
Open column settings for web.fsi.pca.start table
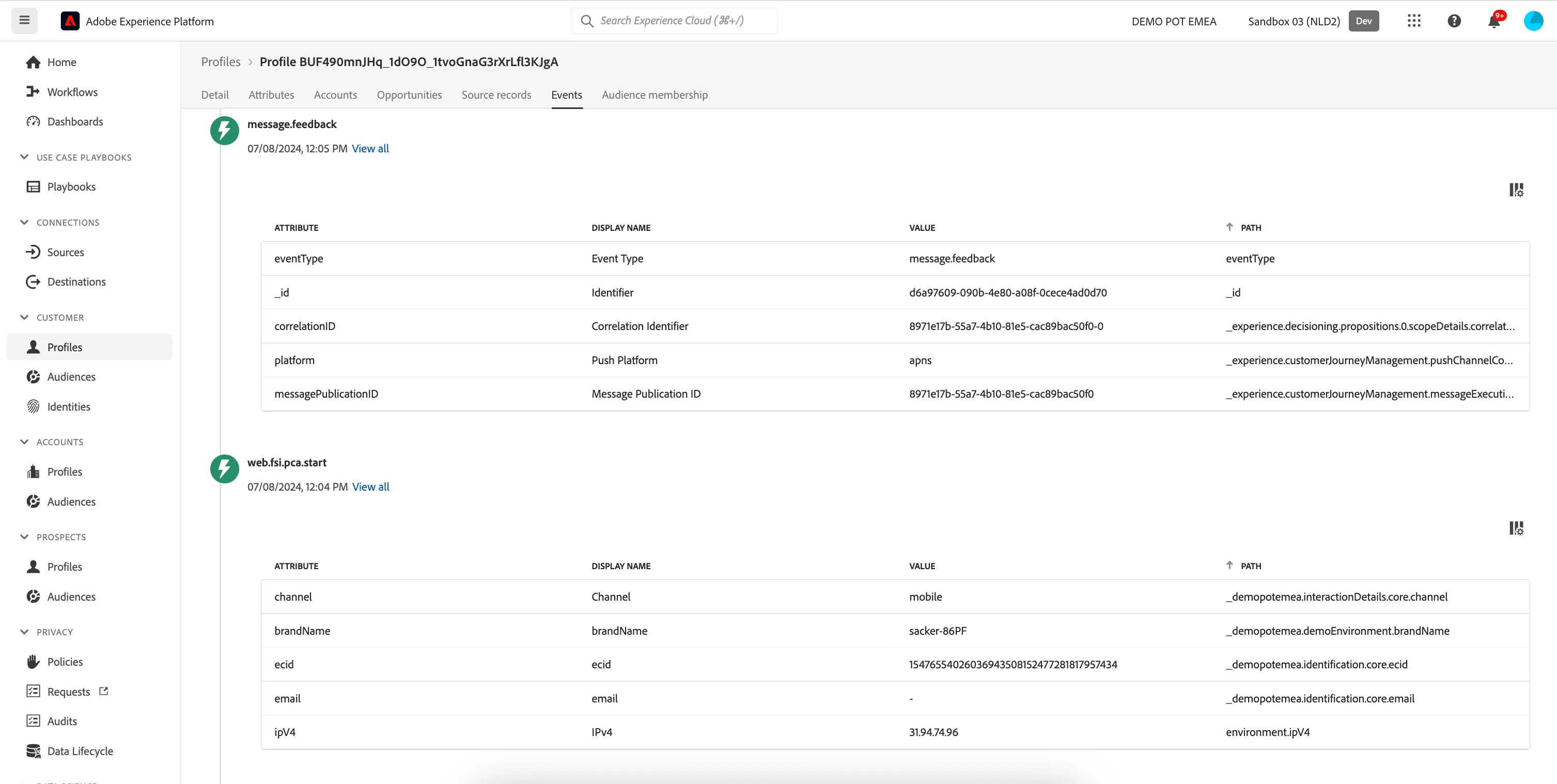[x=1516, y=528]
